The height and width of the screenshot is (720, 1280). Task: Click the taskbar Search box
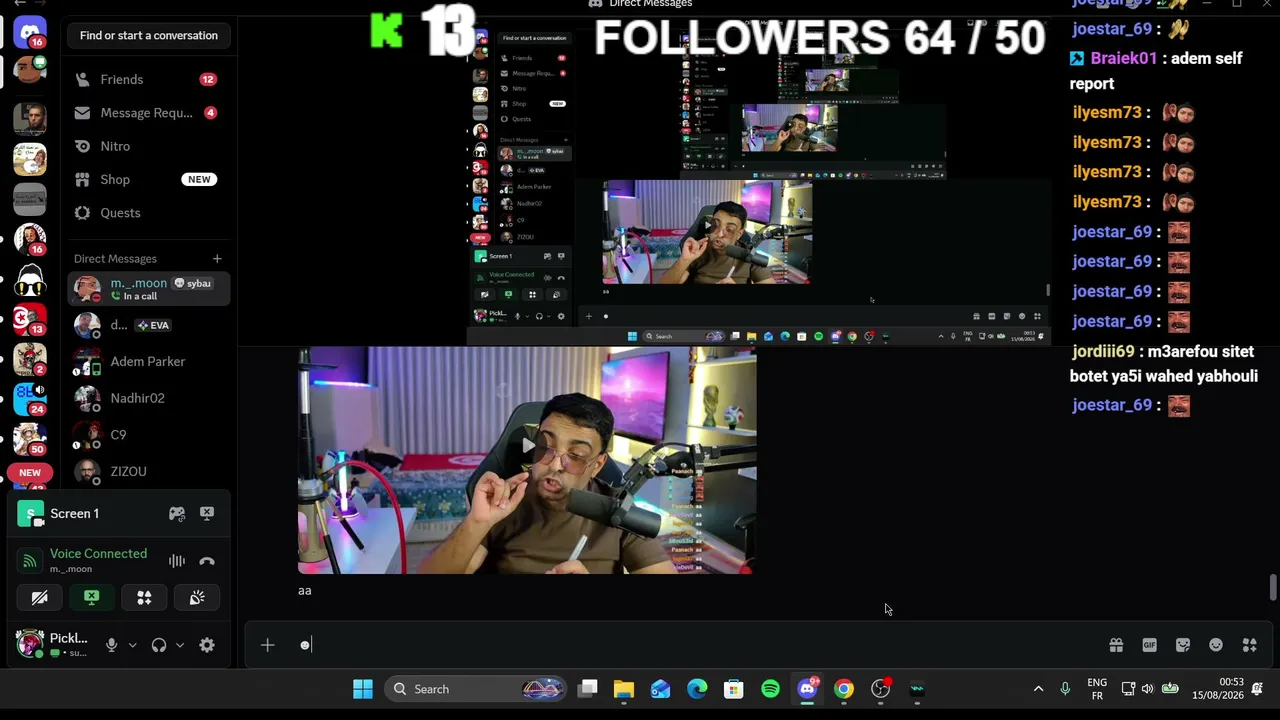pos(478,689)
